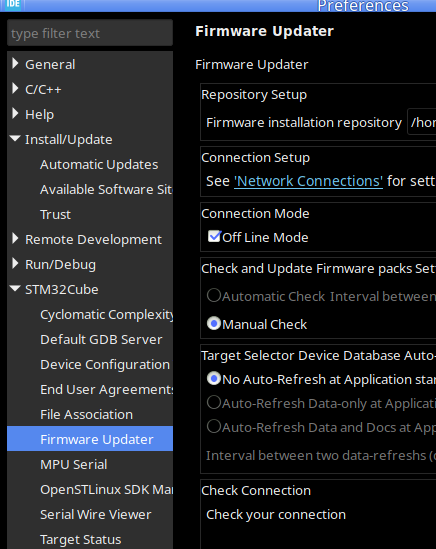Select STM32Cube label in tree

click(62, 290)
